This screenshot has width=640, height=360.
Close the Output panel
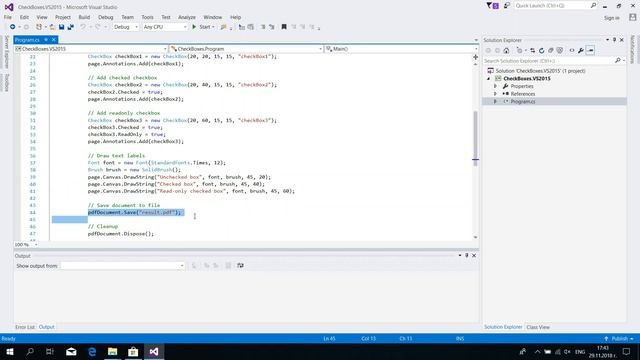(x=474, y=256)
